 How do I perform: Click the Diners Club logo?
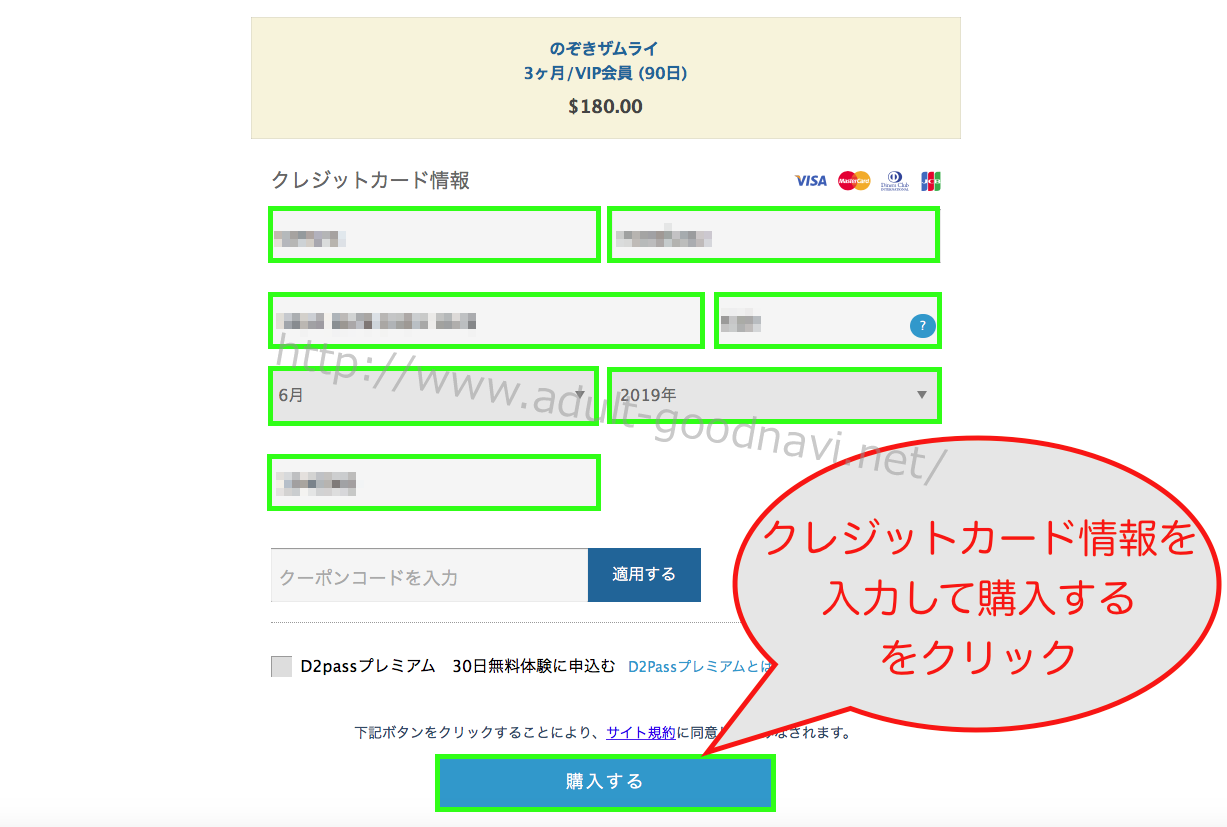[x=895, y=181]
